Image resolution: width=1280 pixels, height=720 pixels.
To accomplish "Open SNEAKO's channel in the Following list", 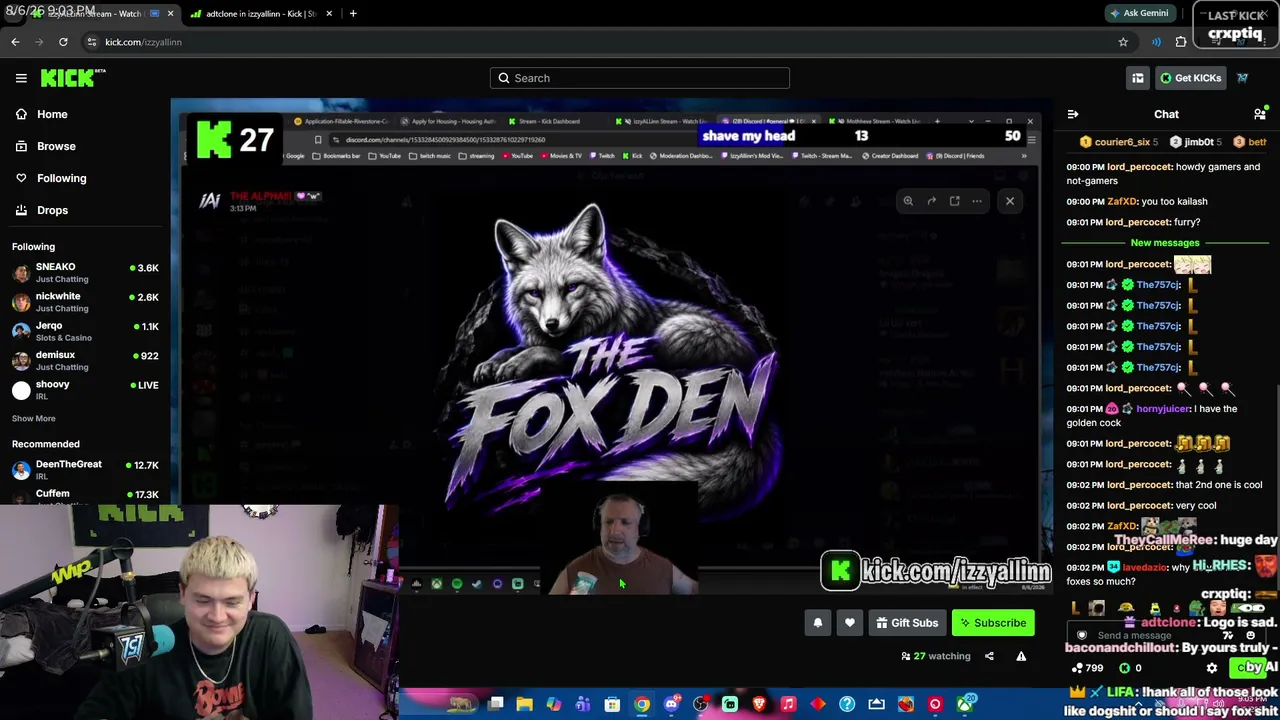I will (85, 273).
